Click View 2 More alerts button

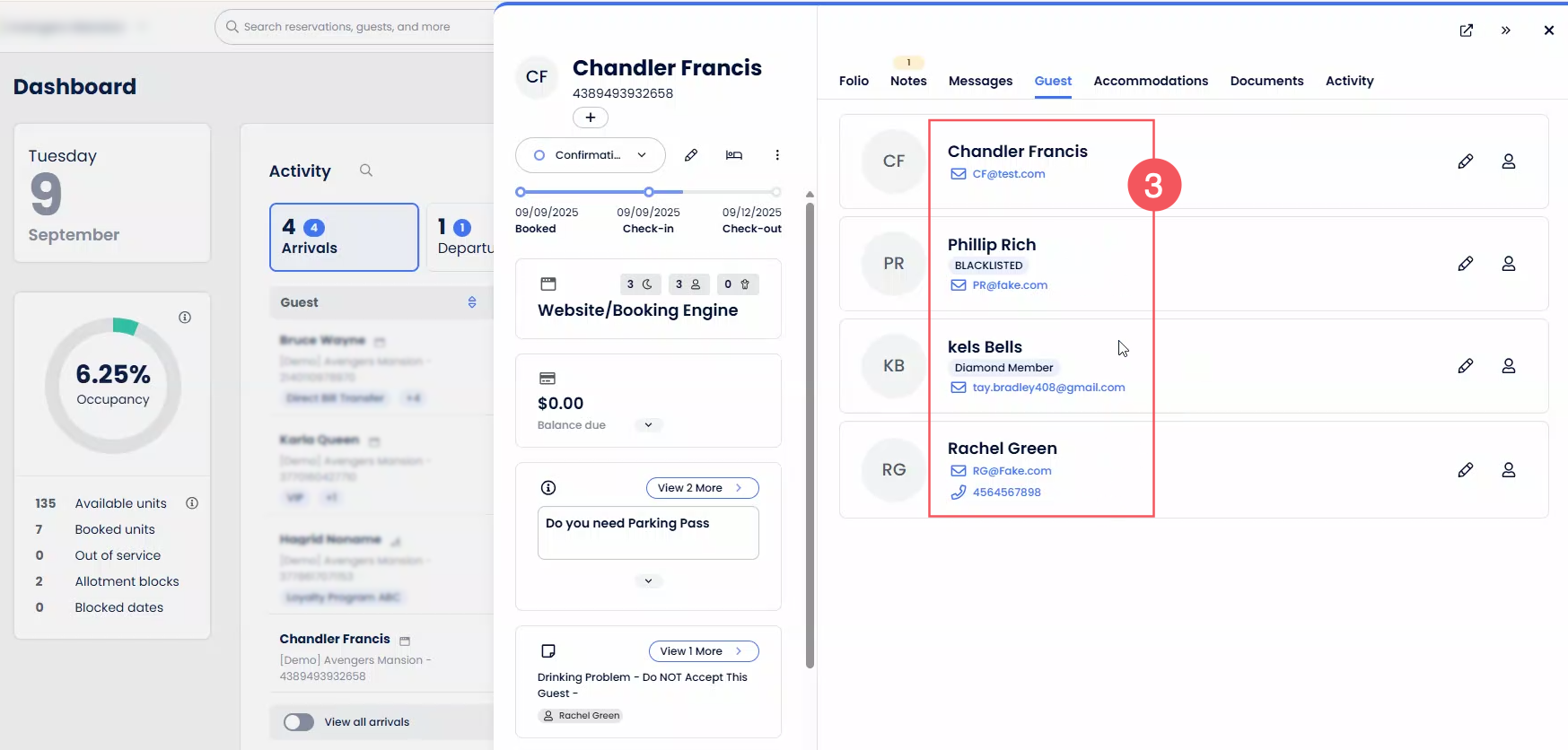(703, 488)
